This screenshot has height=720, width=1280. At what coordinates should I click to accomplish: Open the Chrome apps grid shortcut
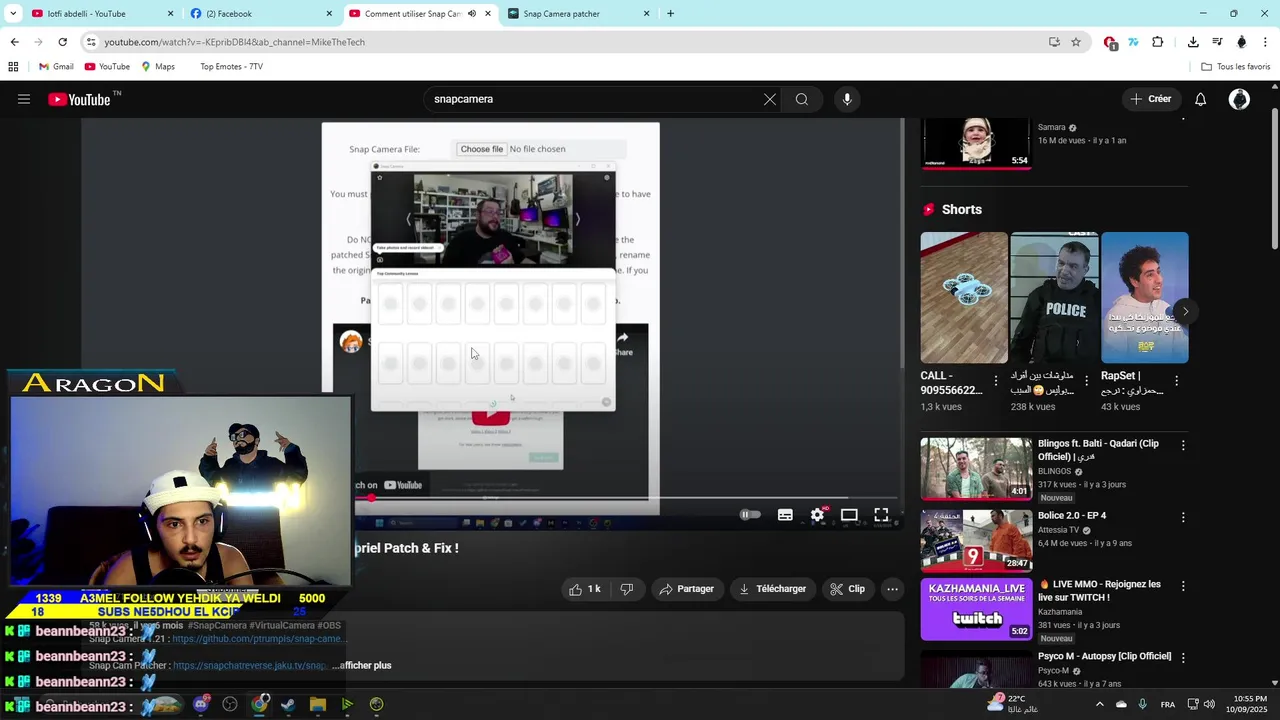(x=13, y=67)
